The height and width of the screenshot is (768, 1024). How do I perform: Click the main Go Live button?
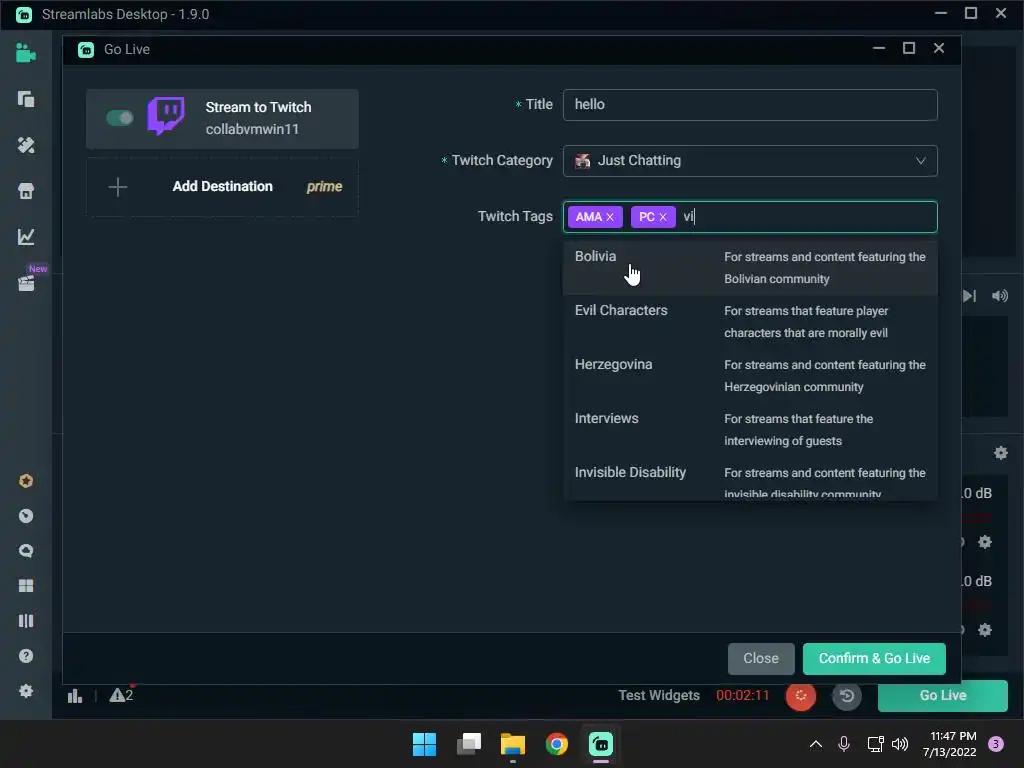[x=942, y=696]
